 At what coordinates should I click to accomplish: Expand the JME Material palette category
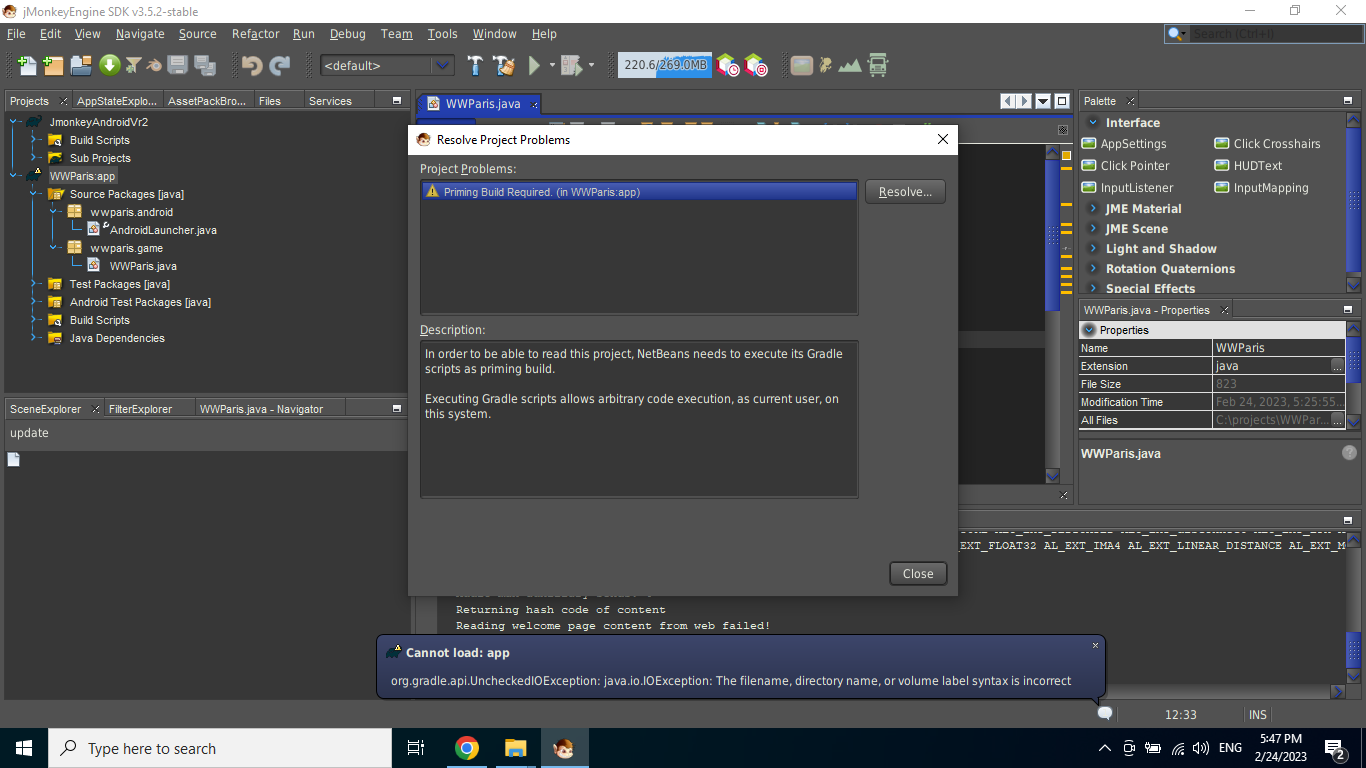pos(1092,209)
